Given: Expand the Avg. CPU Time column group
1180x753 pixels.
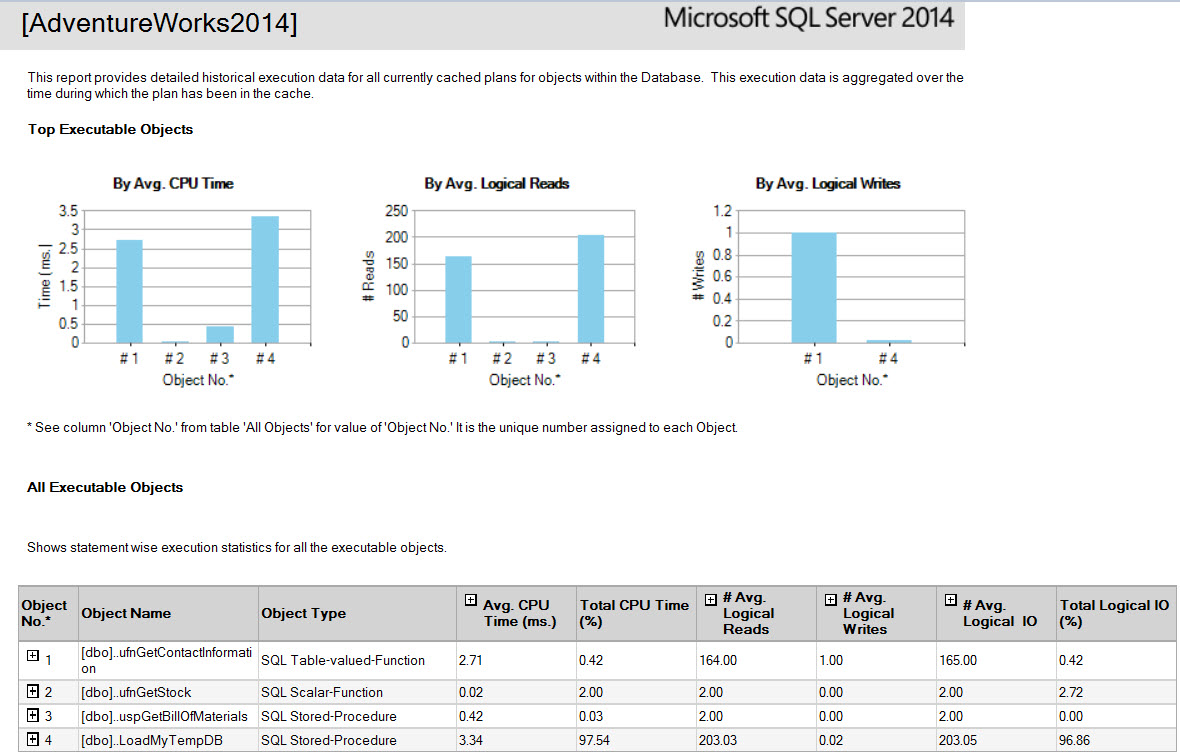Looking at the screenshot, I should [470, 600].
